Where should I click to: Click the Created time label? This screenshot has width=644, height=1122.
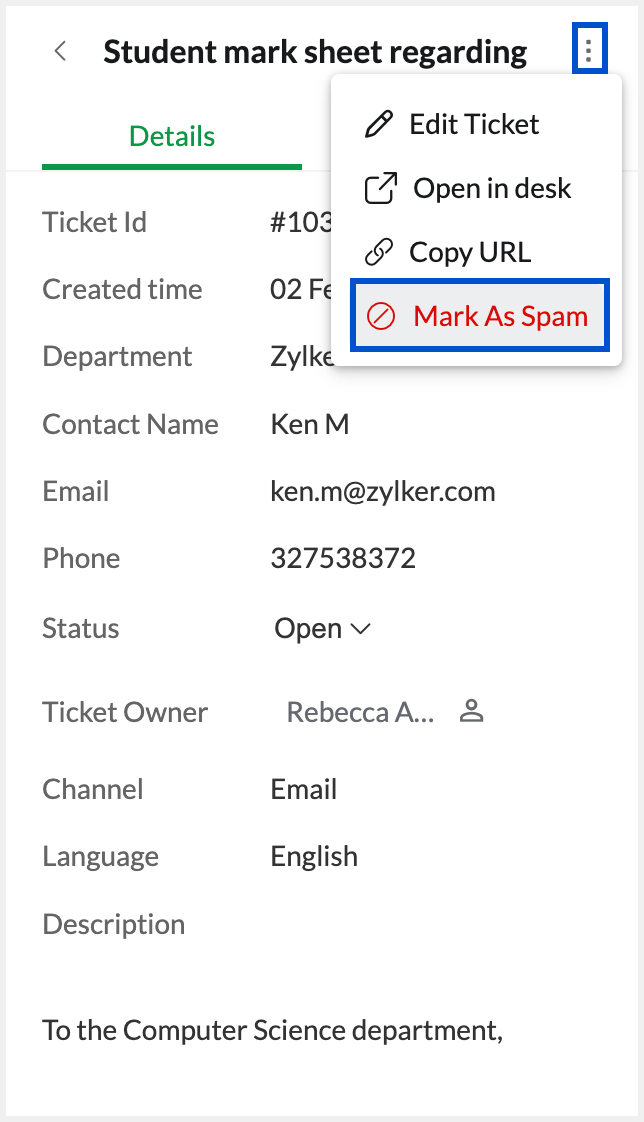[122, 289]
